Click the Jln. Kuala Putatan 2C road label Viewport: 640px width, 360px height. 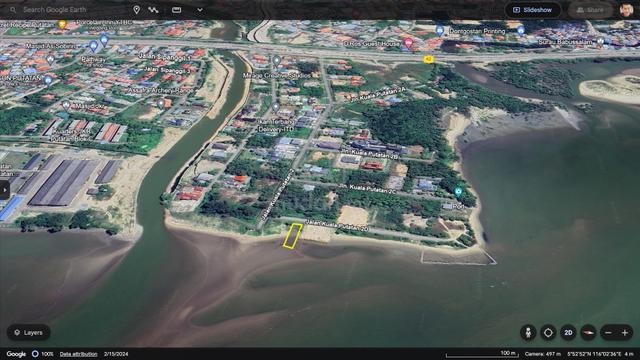[367, 189]
